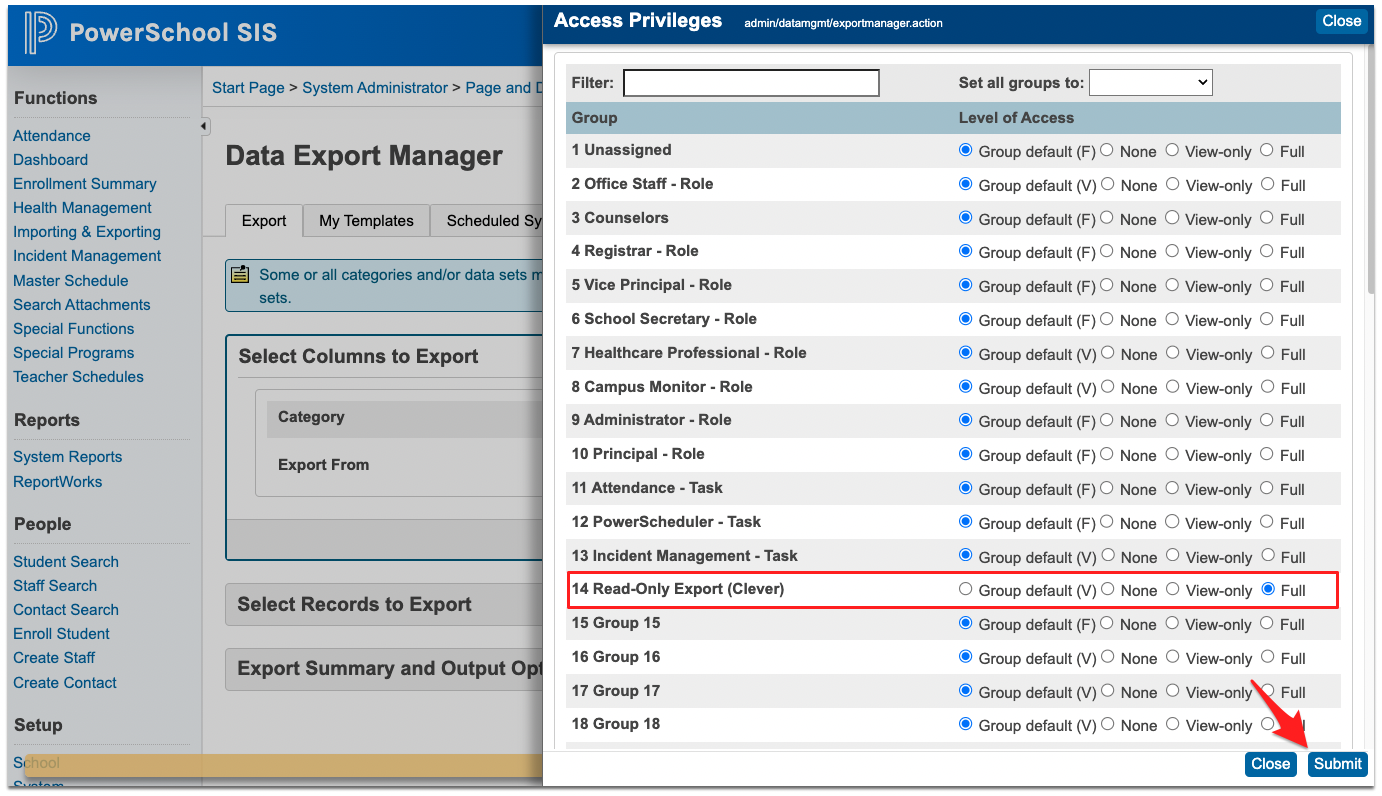Expand Select Records to Export section
The image size is (1382, 796).
tap(354, 605)
